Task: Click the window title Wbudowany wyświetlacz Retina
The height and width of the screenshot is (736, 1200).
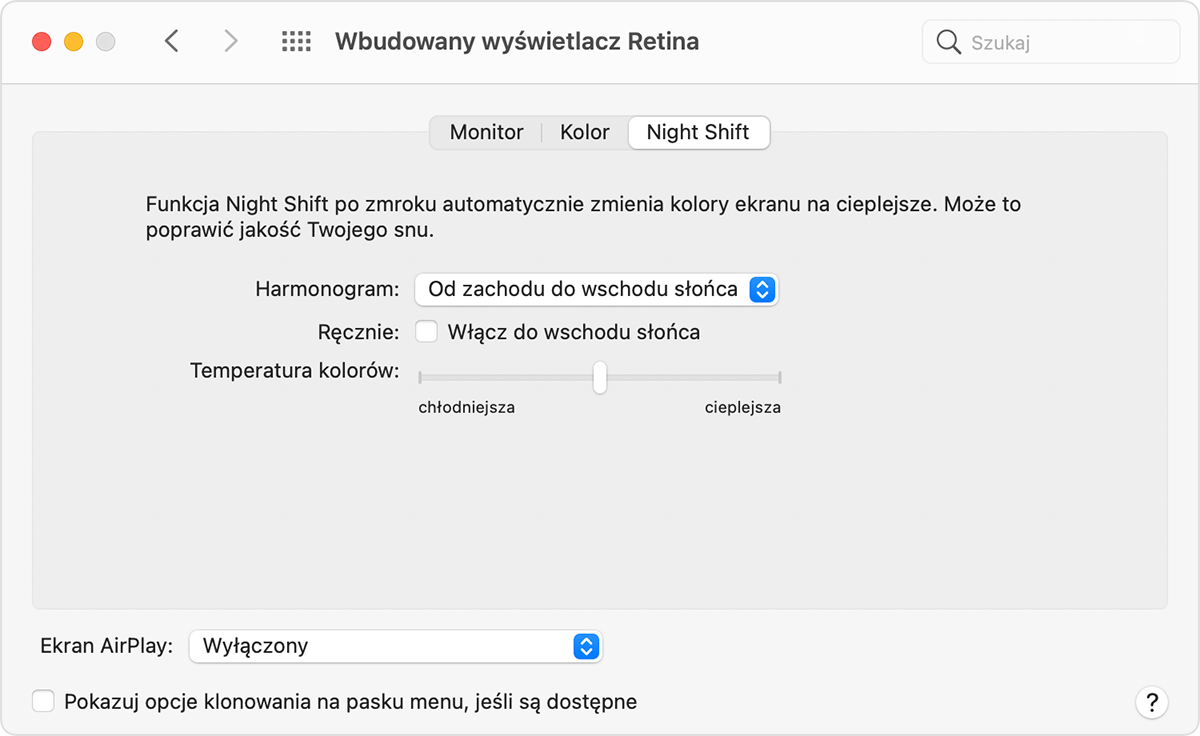Action: [x=517, y=41]
